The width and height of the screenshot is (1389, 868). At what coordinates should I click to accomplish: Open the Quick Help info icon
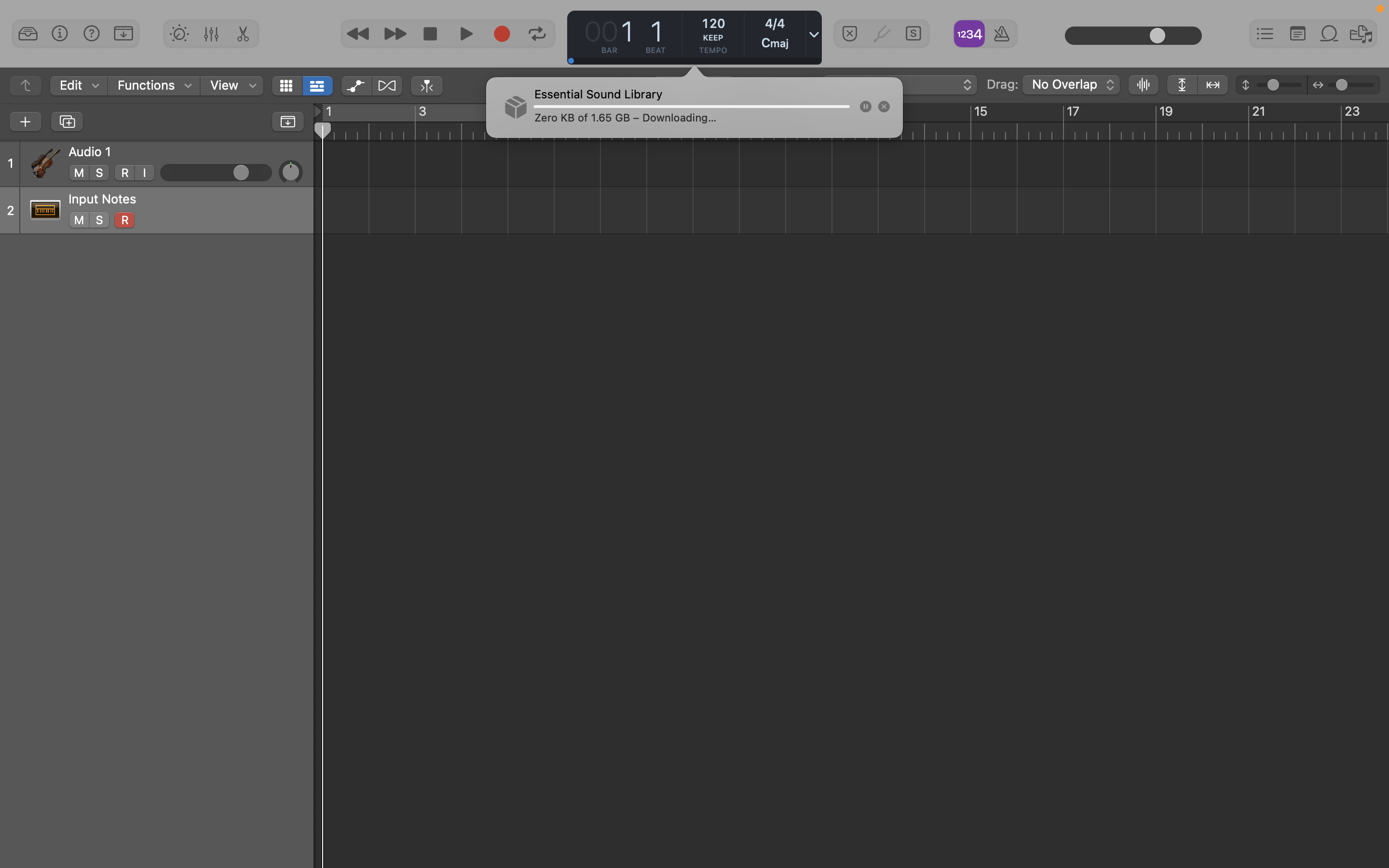(60, 33)
